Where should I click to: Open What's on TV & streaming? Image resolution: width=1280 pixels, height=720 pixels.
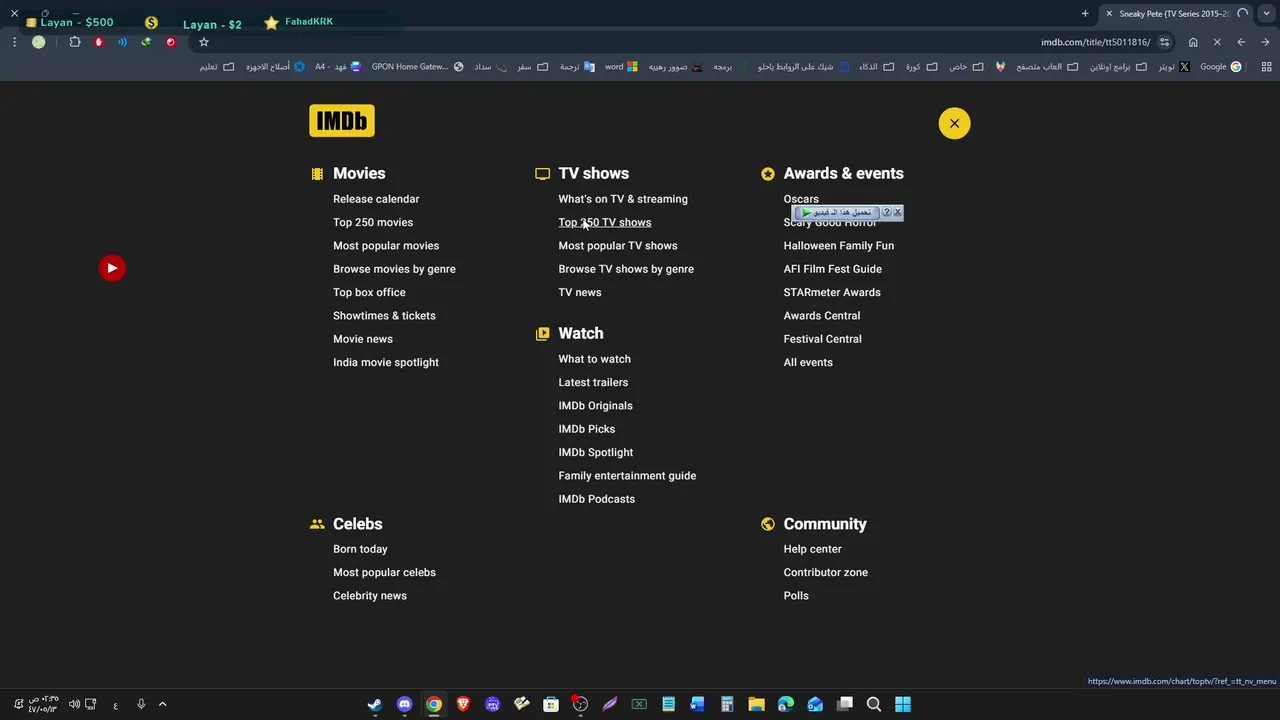623,199
